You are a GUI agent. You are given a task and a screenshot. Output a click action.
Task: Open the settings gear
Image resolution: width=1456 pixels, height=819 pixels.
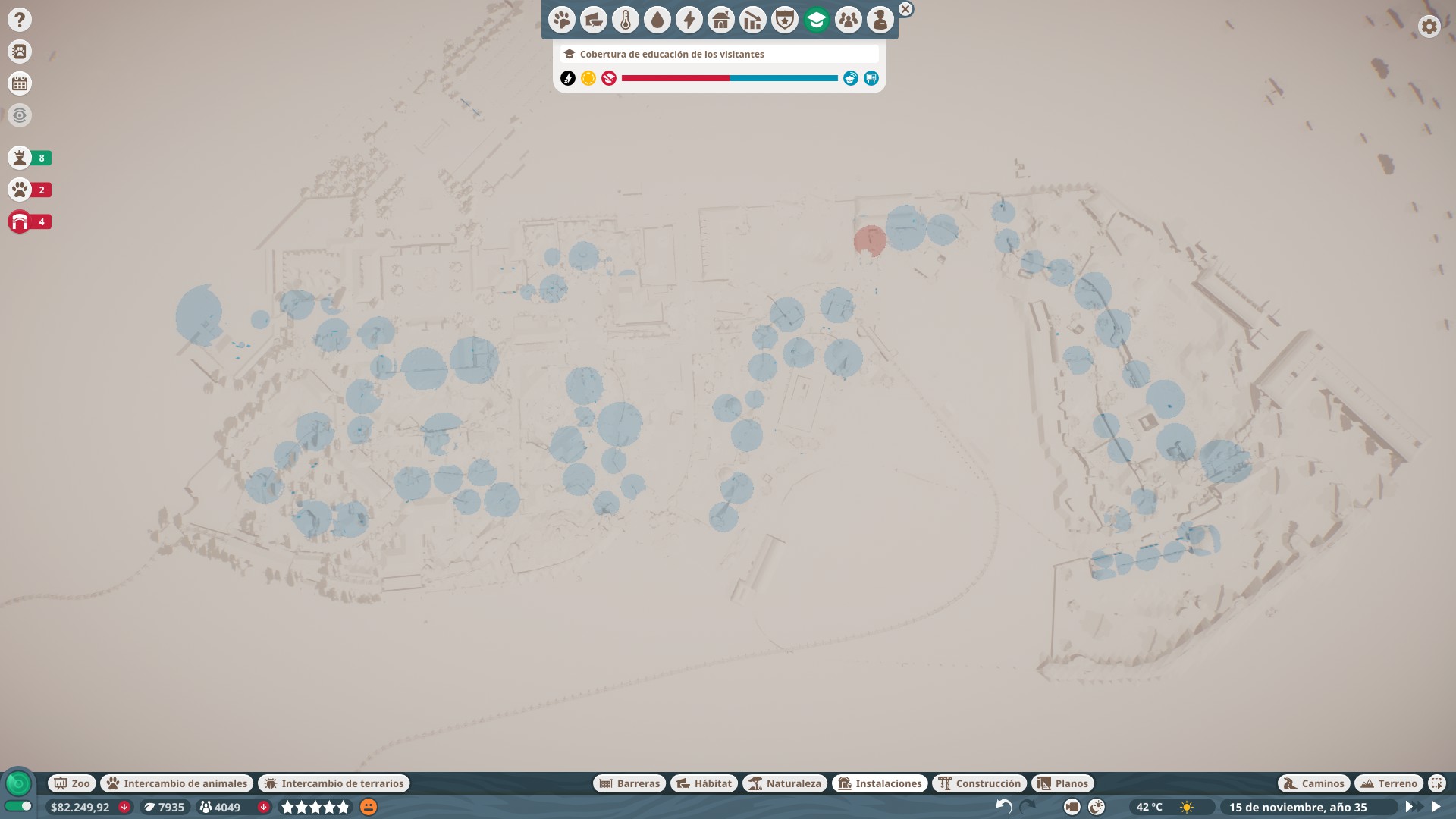point(1429,27)
